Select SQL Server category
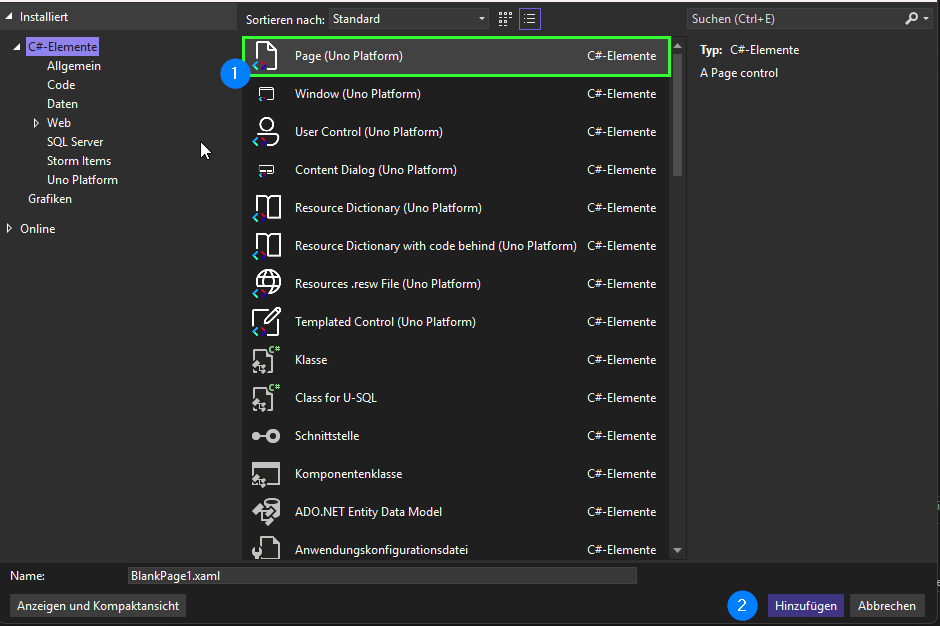Viewport: 940px width, 626px height. click(75, 142)
